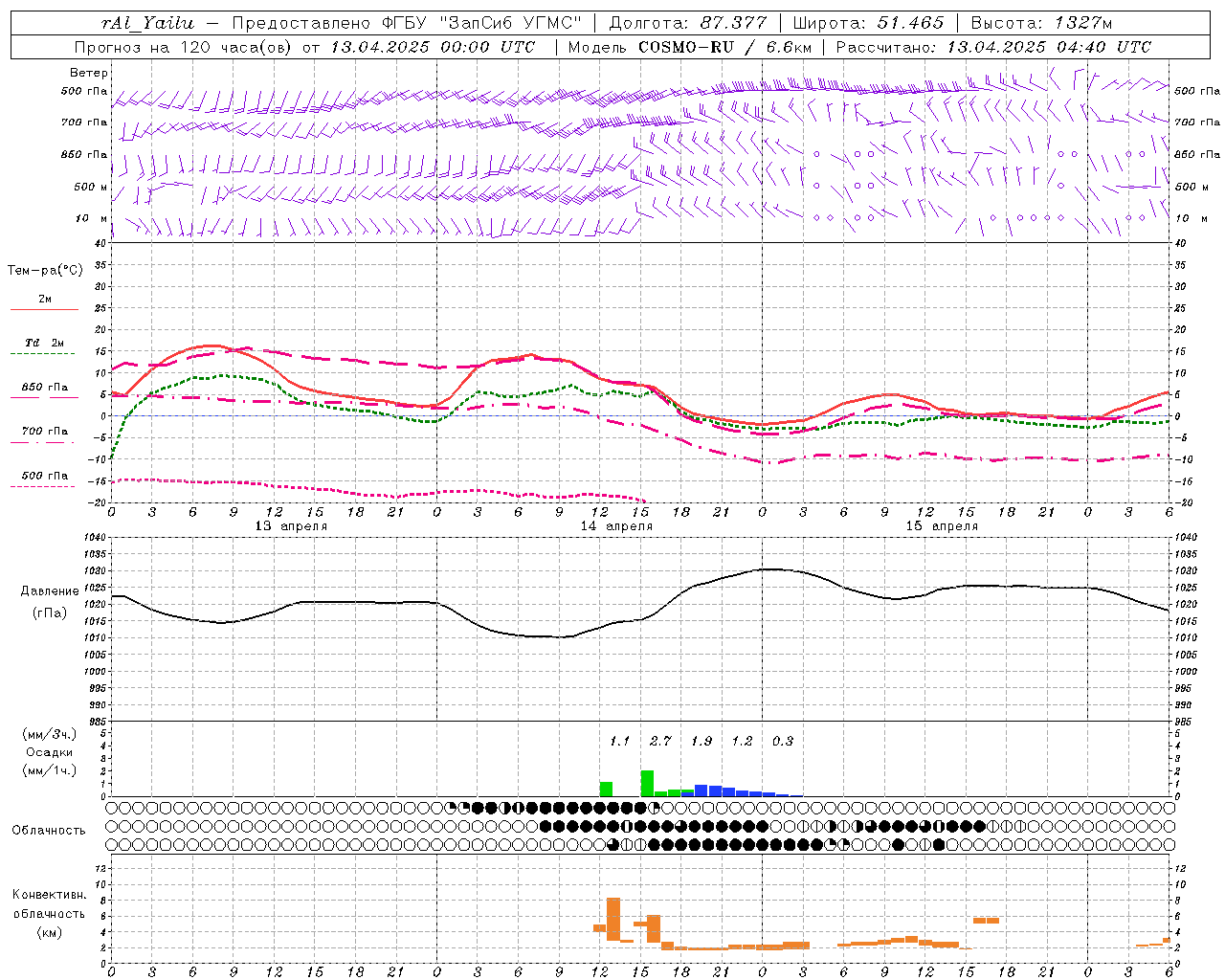
Task: Click the "(мм/3ч.)" precipitation unit label
Action: click(49, 734)
